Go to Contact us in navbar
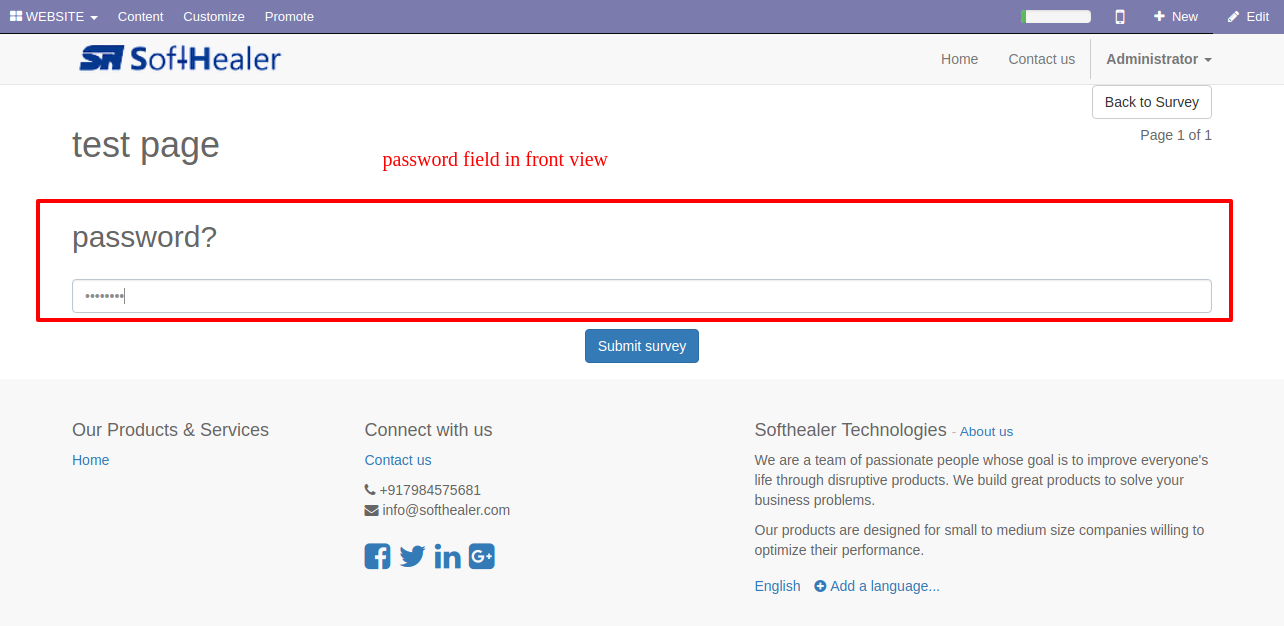 [x=1041, y=59]
